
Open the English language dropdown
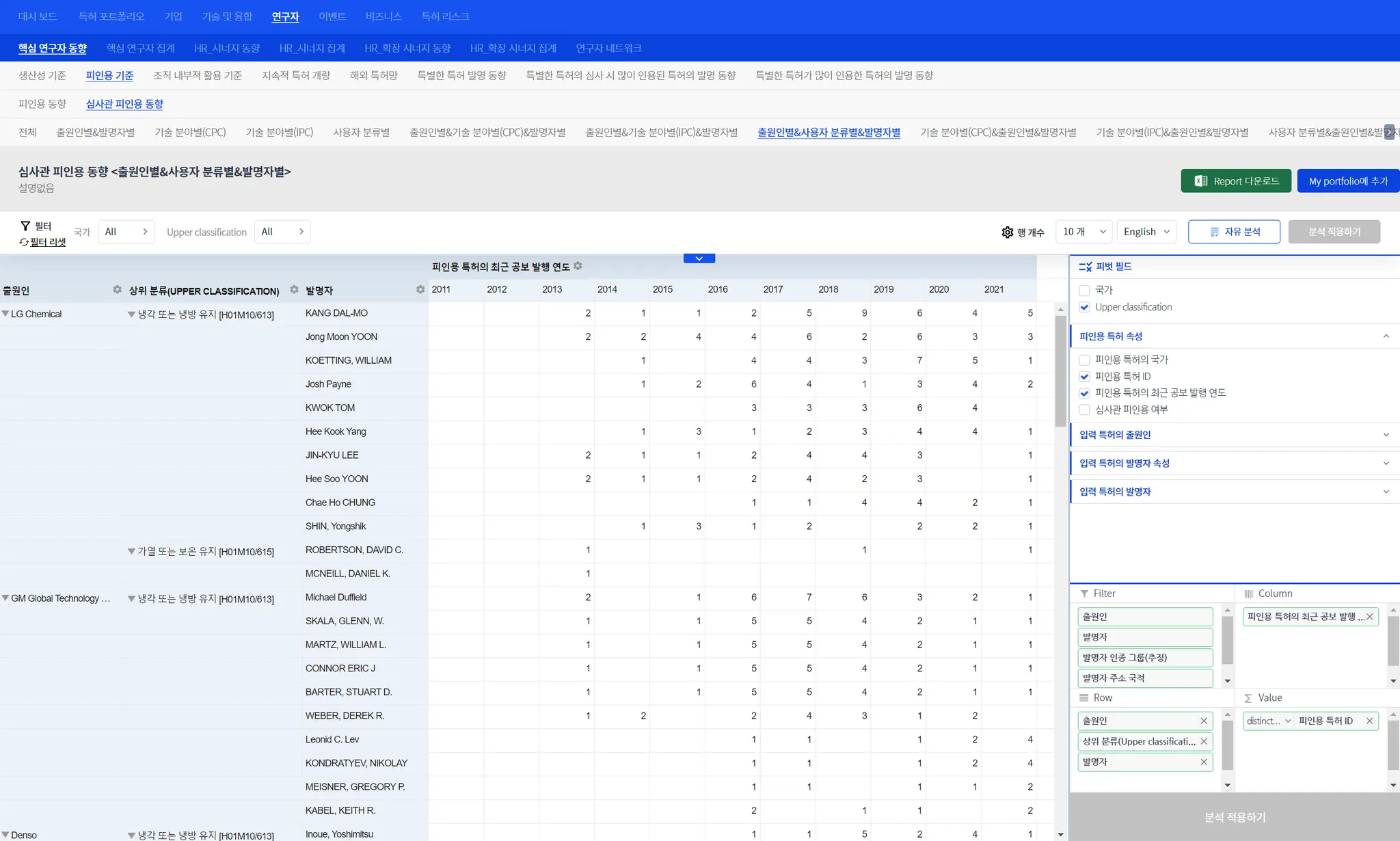point(1146,232)
